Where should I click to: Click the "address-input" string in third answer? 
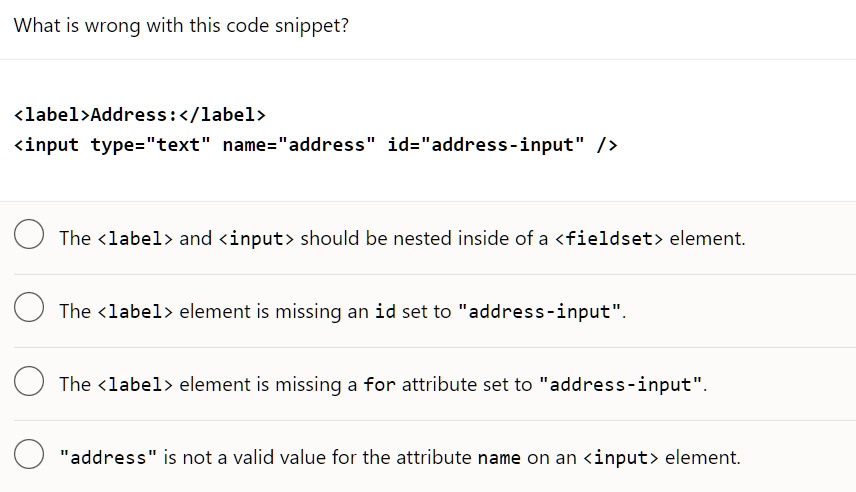[x=621, y=384]
